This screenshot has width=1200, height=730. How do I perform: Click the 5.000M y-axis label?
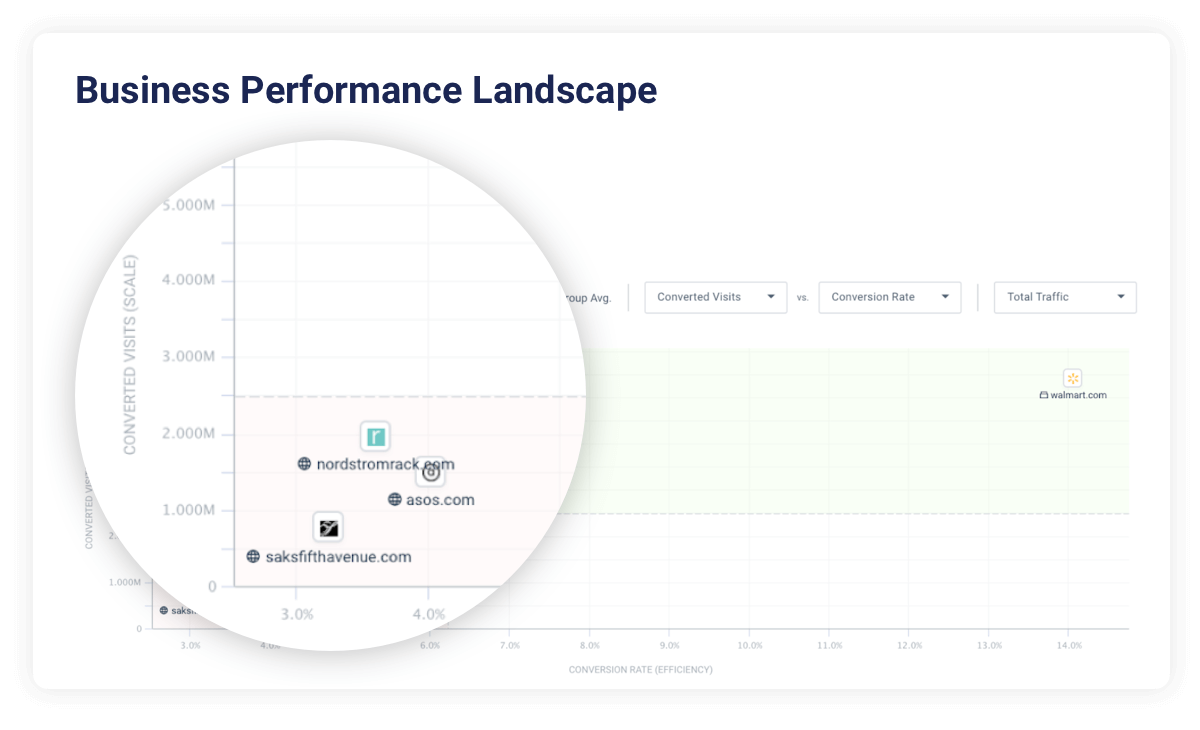point(189,205)
